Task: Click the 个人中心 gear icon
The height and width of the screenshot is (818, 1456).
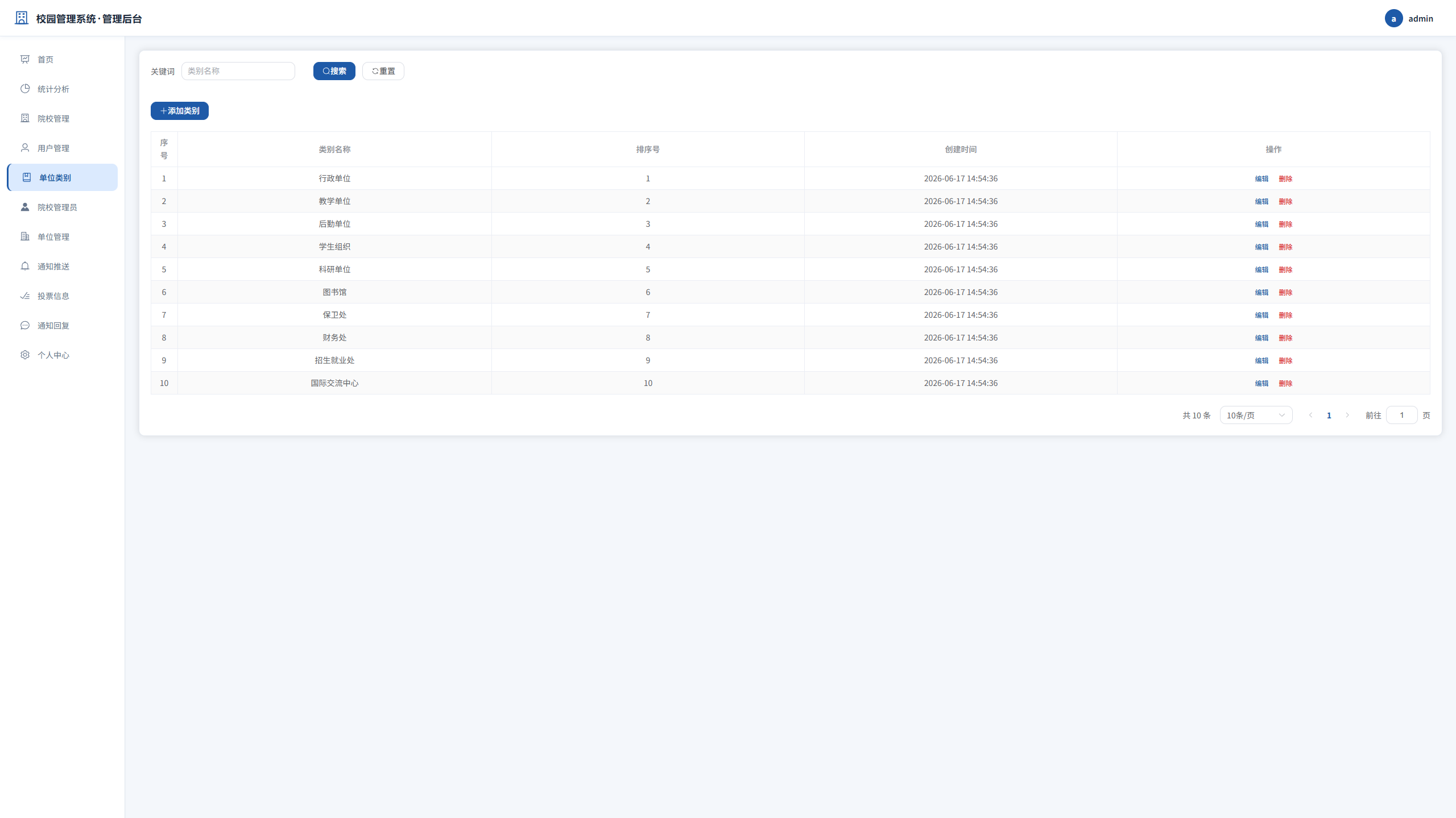Action: point(25,355)
